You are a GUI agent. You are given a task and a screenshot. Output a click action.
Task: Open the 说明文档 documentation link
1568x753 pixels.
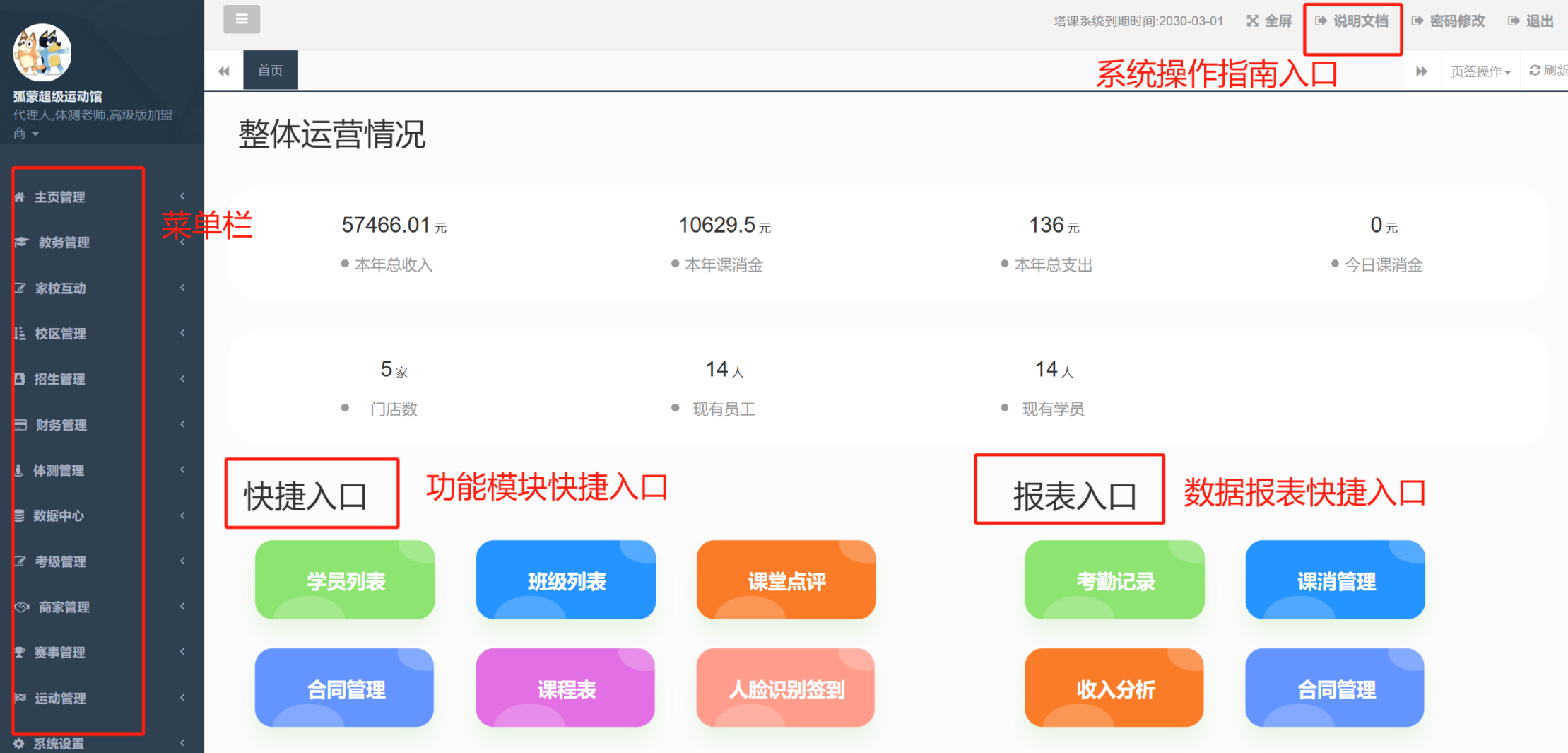(x=1352, y=21)
